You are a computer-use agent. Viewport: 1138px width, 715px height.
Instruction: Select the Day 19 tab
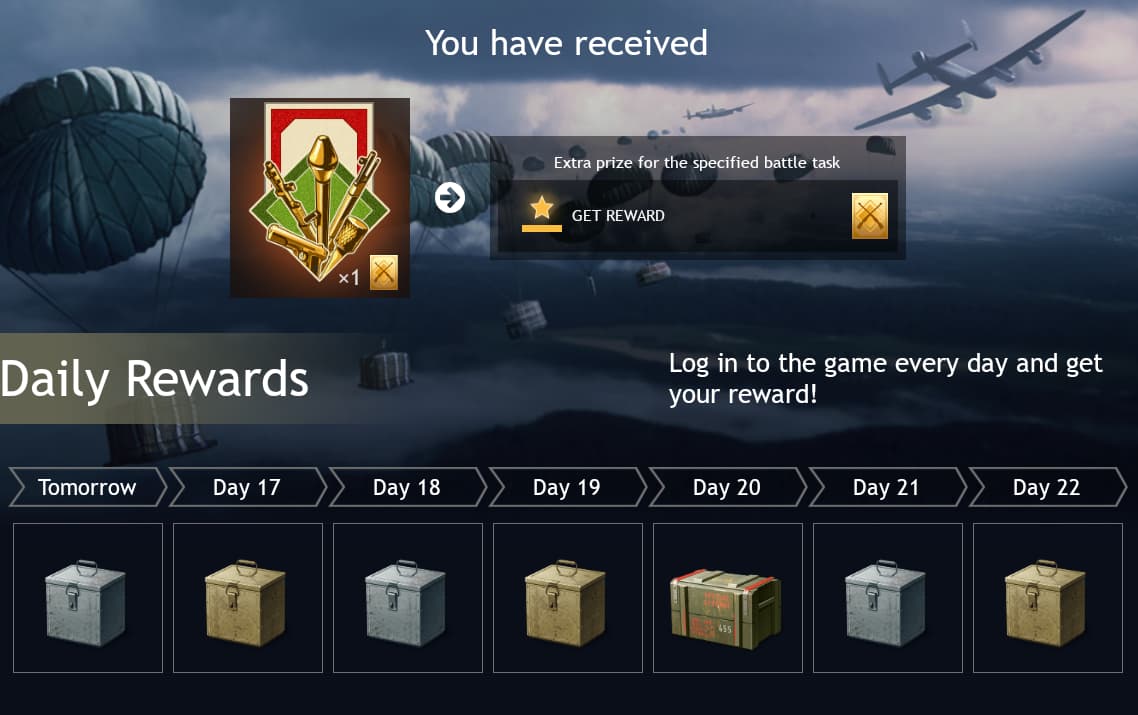[567, 487]
